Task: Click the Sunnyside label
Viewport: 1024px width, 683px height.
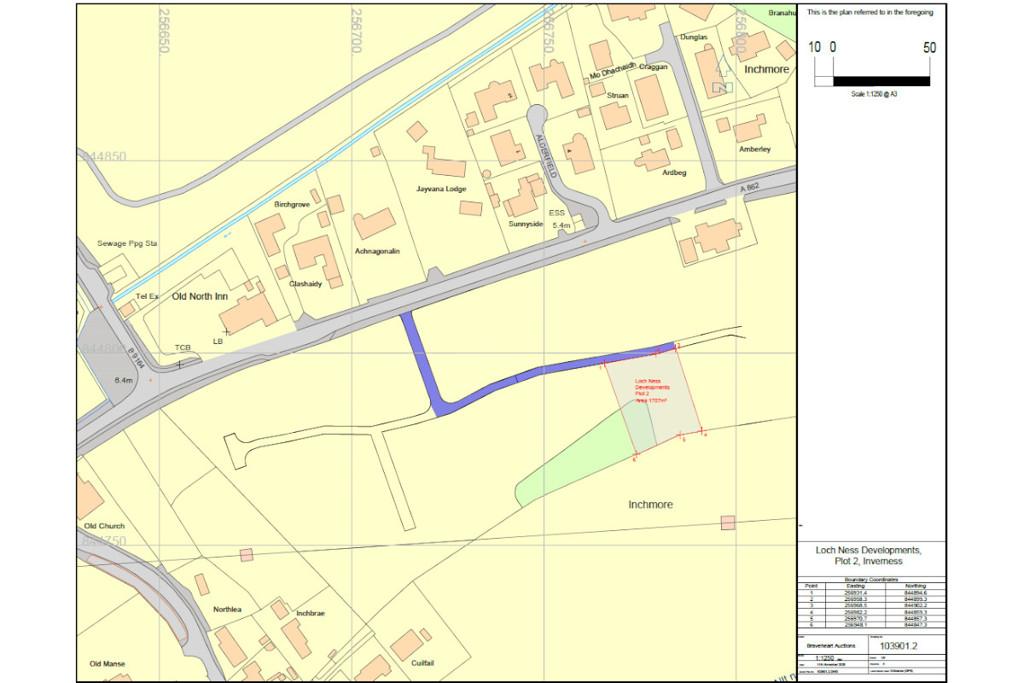Action: pos(526,224)
